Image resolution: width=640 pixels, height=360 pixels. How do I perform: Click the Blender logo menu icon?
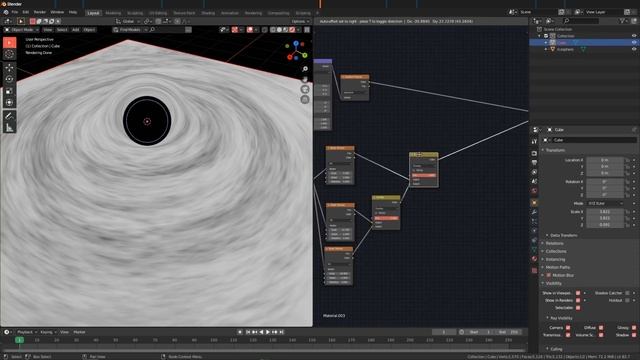pos(6,12)
